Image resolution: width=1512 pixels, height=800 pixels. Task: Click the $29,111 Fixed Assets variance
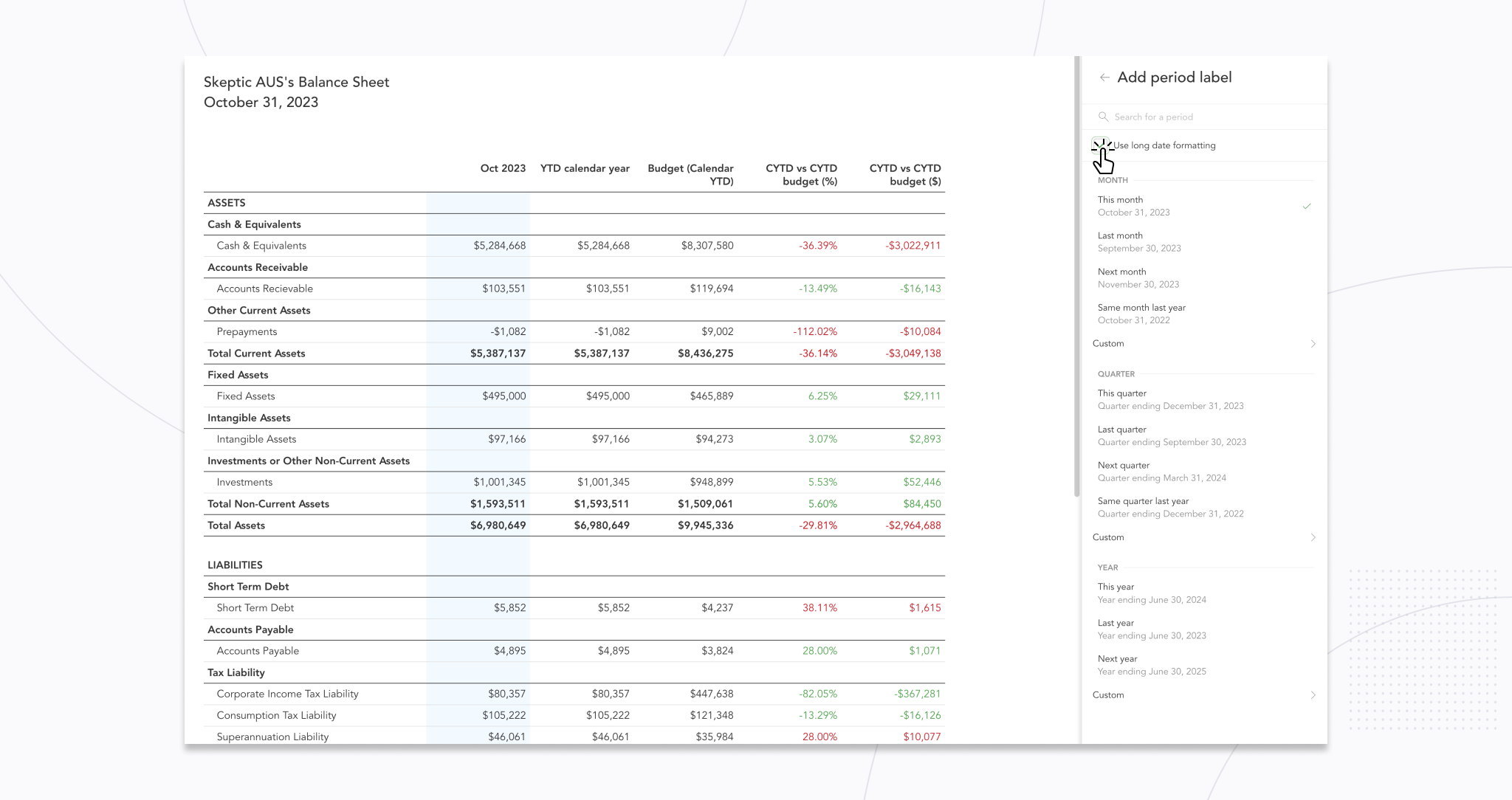tap(922, 396)
